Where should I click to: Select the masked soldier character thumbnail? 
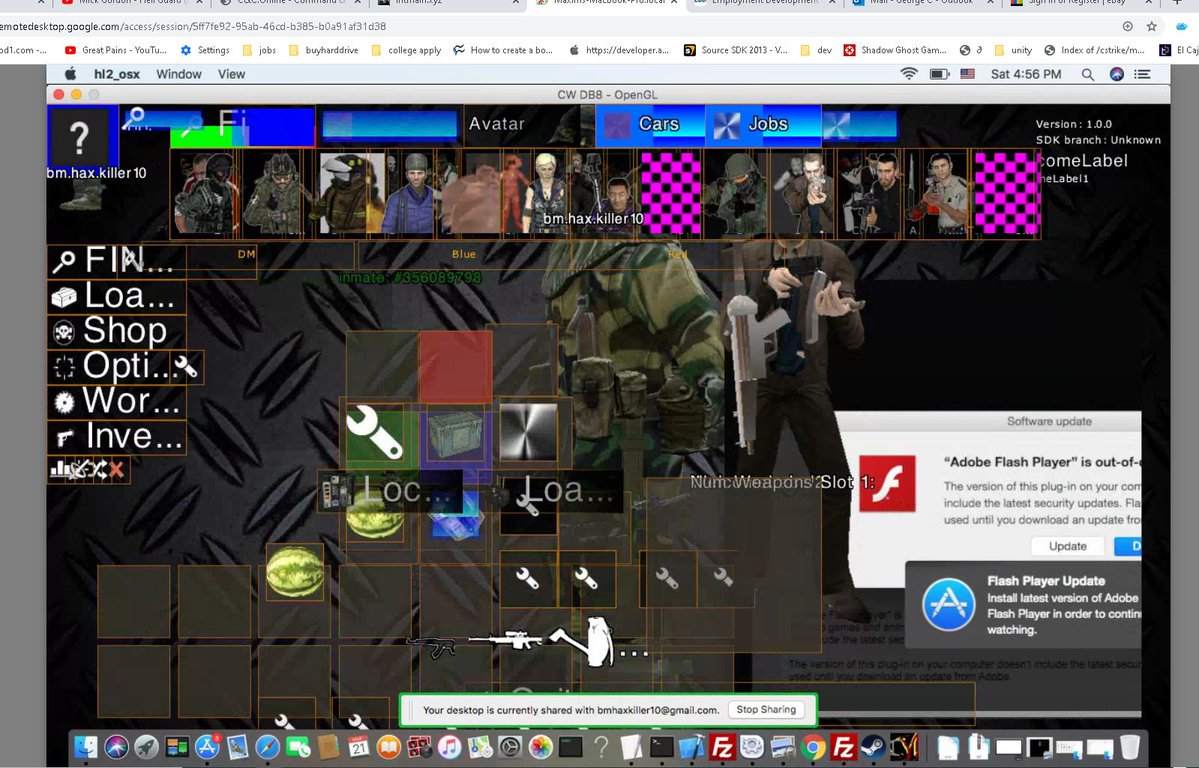pos(204,193)
